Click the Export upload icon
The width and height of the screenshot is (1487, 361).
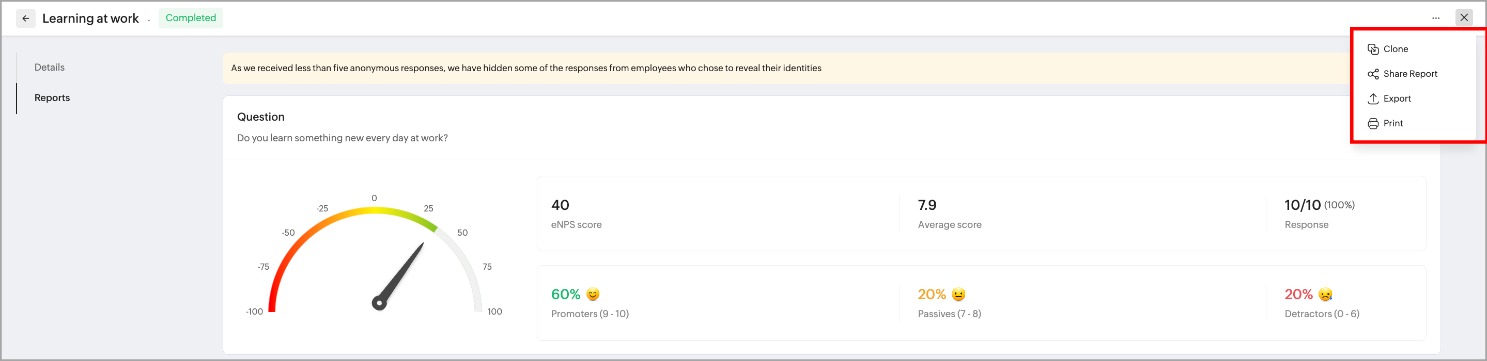[1373, 99]
